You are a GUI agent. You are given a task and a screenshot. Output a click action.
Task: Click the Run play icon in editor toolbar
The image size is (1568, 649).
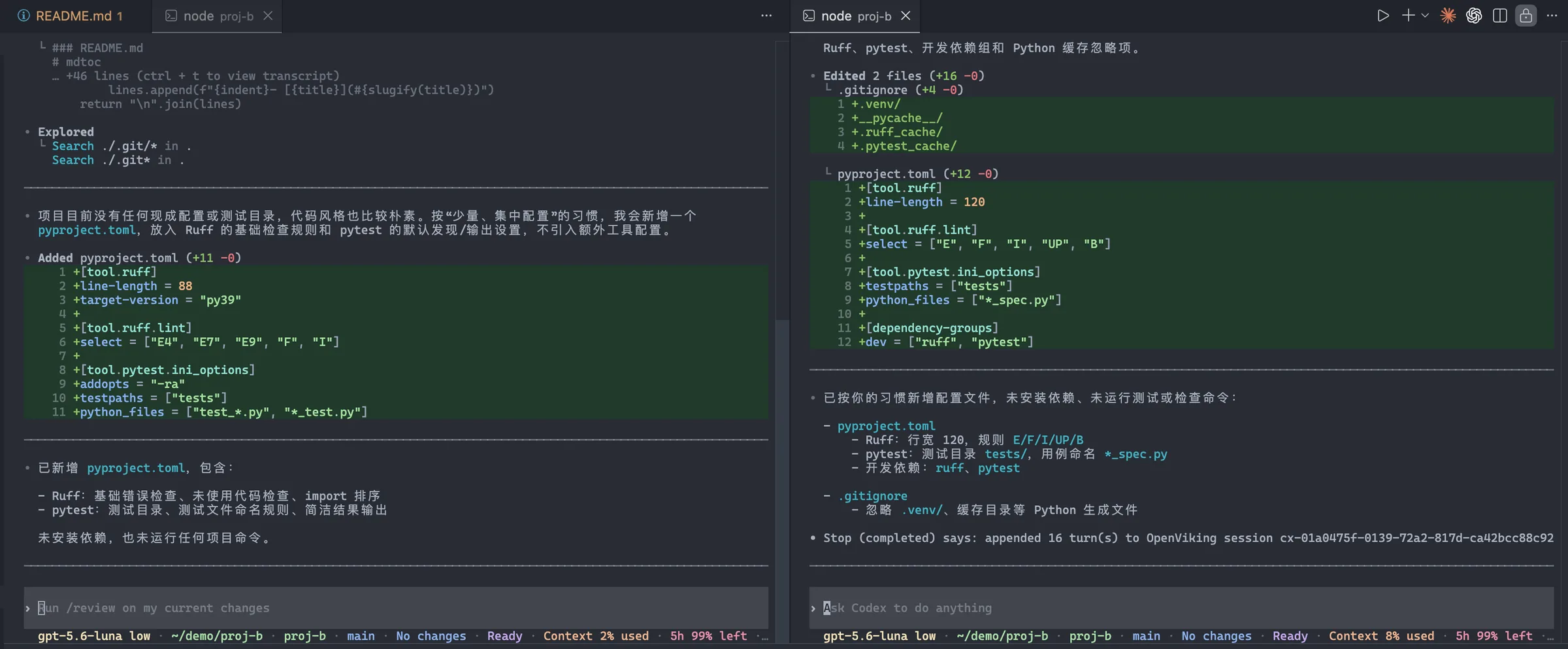tap(1382, 16)
